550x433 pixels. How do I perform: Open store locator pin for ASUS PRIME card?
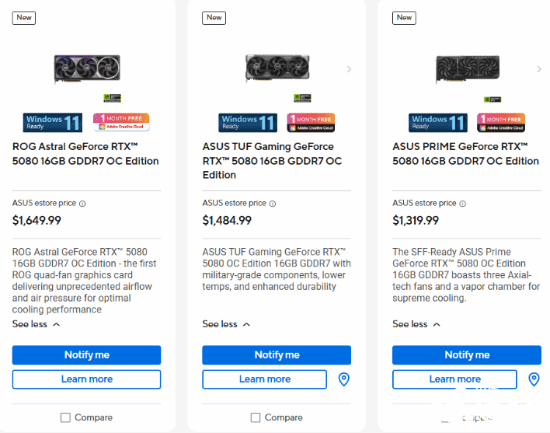coord(534,379)
